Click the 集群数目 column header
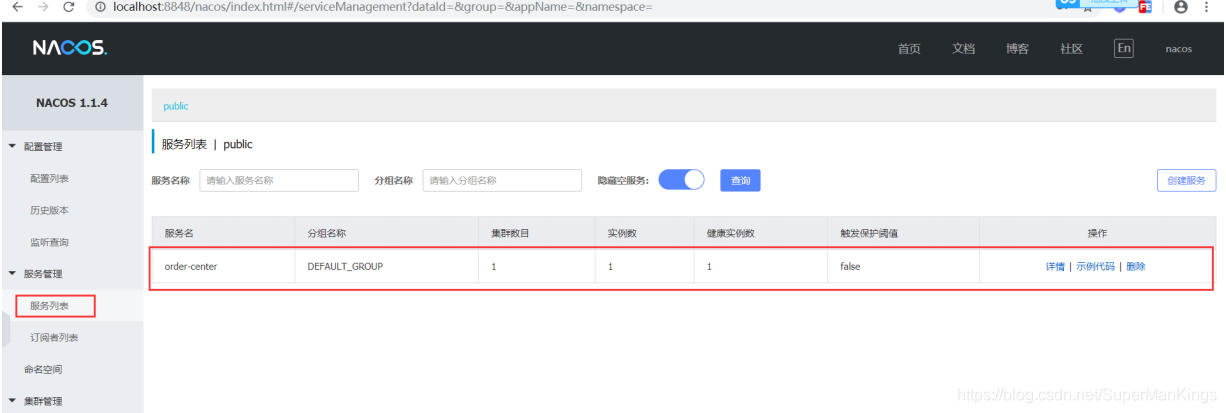The image size is (1226, 413). point(510,232)
